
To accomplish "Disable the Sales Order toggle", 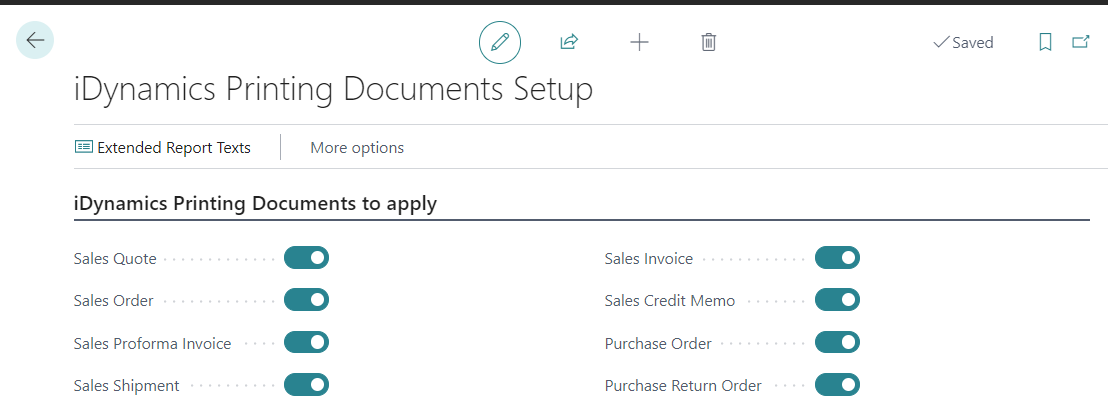I will (307, 300).
